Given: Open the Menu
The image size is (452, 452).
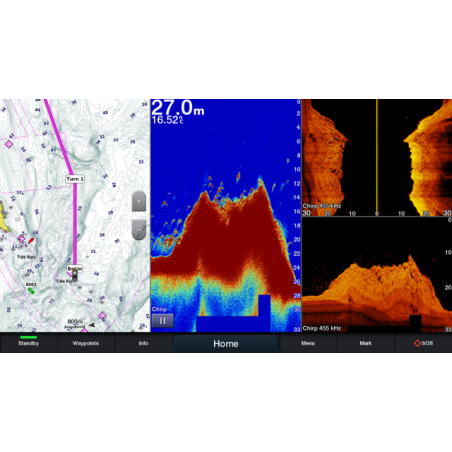Looking at the screenshot, I should point(308,343).
